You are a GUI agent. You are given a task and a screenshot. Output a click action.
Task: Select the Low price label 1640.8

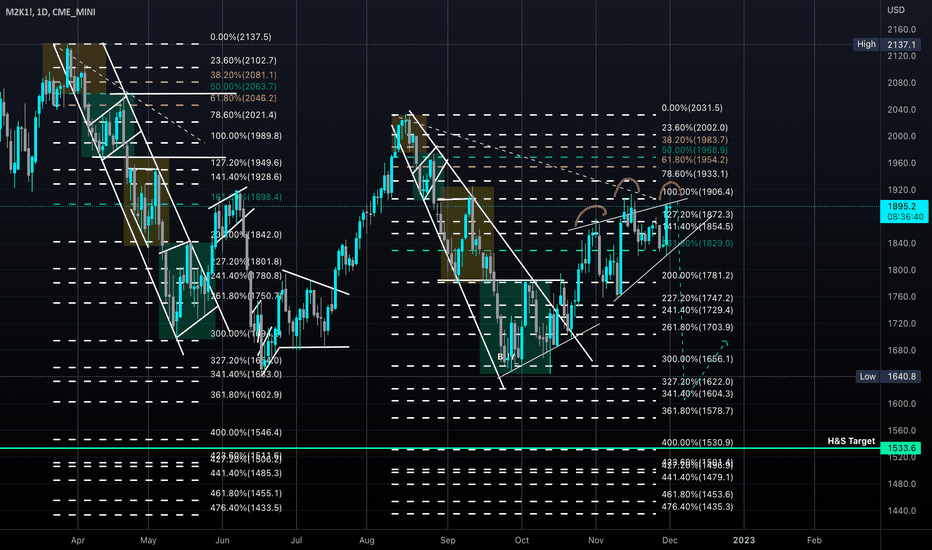tap(902, 376)
